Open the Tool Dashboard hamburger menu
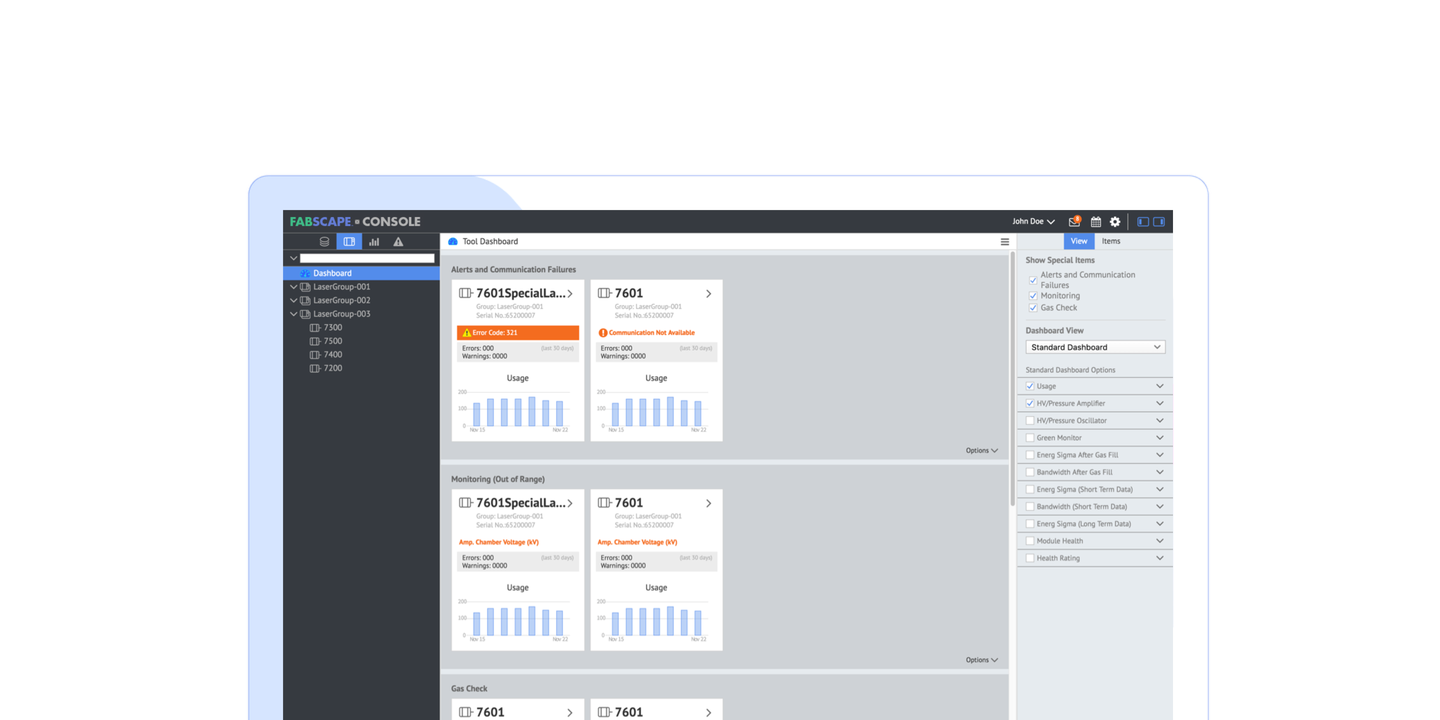 point(1005,242)
